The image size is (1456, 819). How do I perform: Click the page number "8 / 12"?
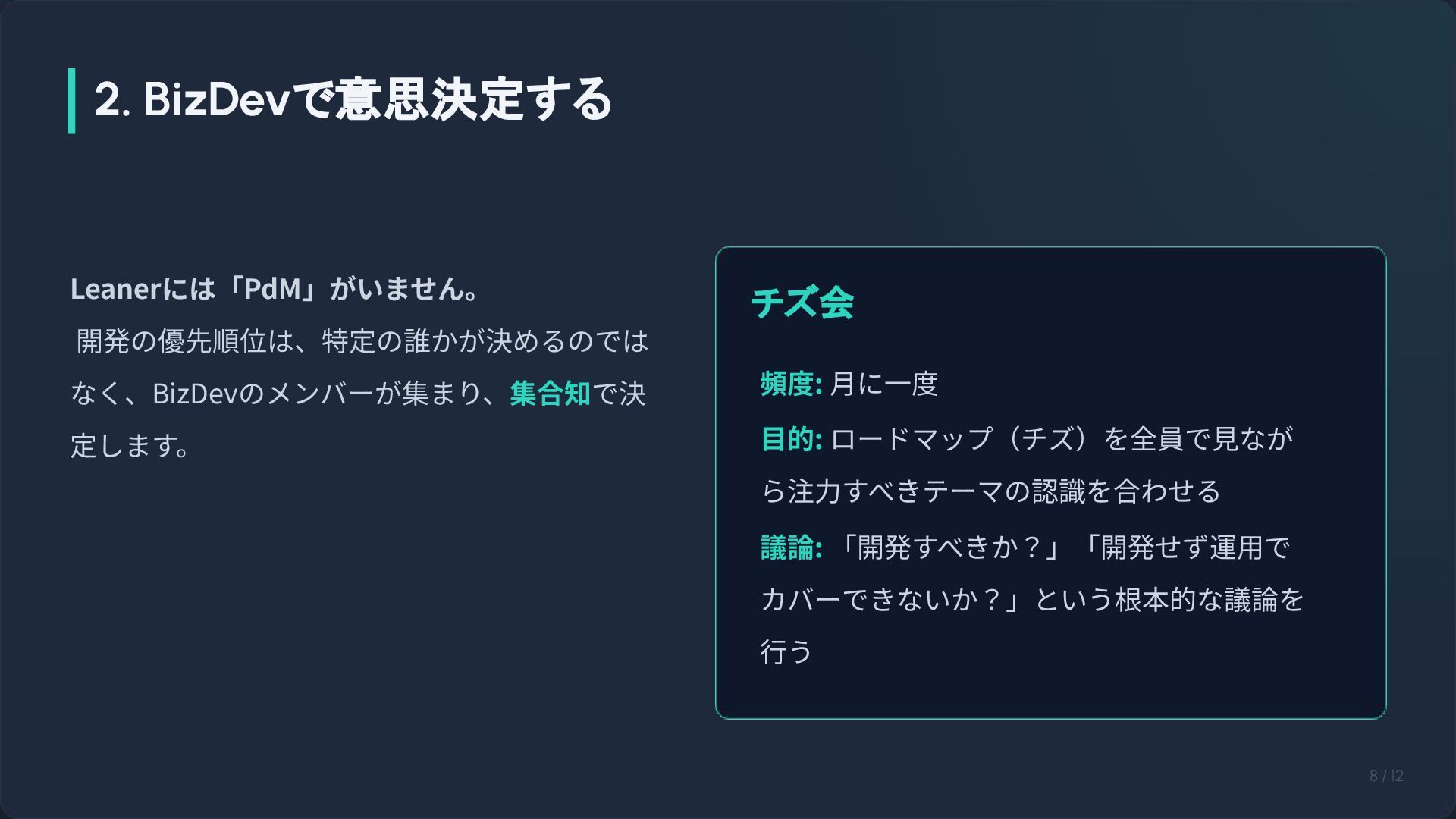click(1386, 776)
